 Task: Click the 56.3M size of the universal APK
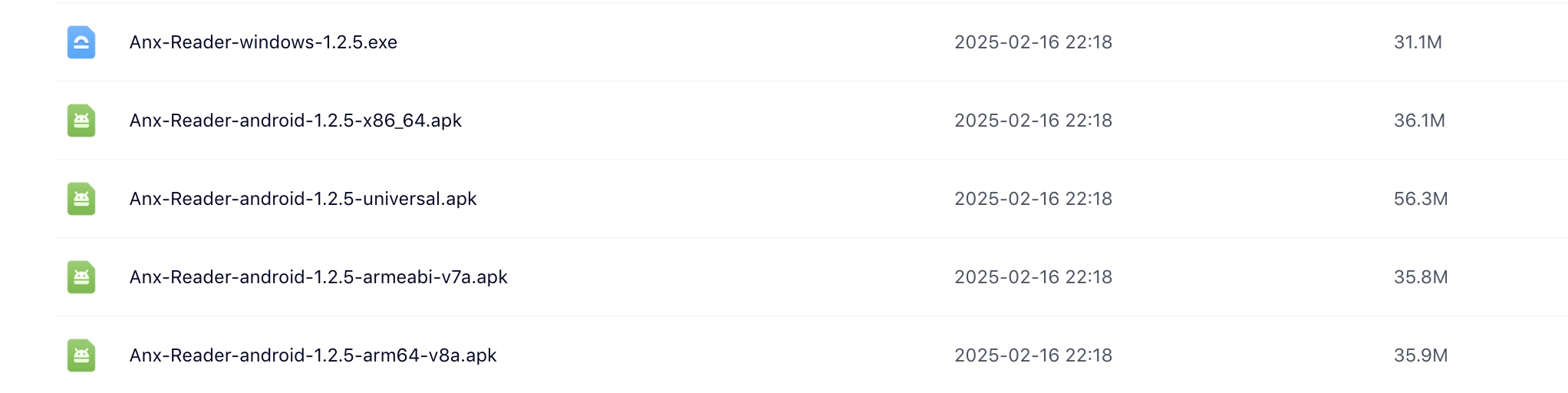[x=1421, y=199]
